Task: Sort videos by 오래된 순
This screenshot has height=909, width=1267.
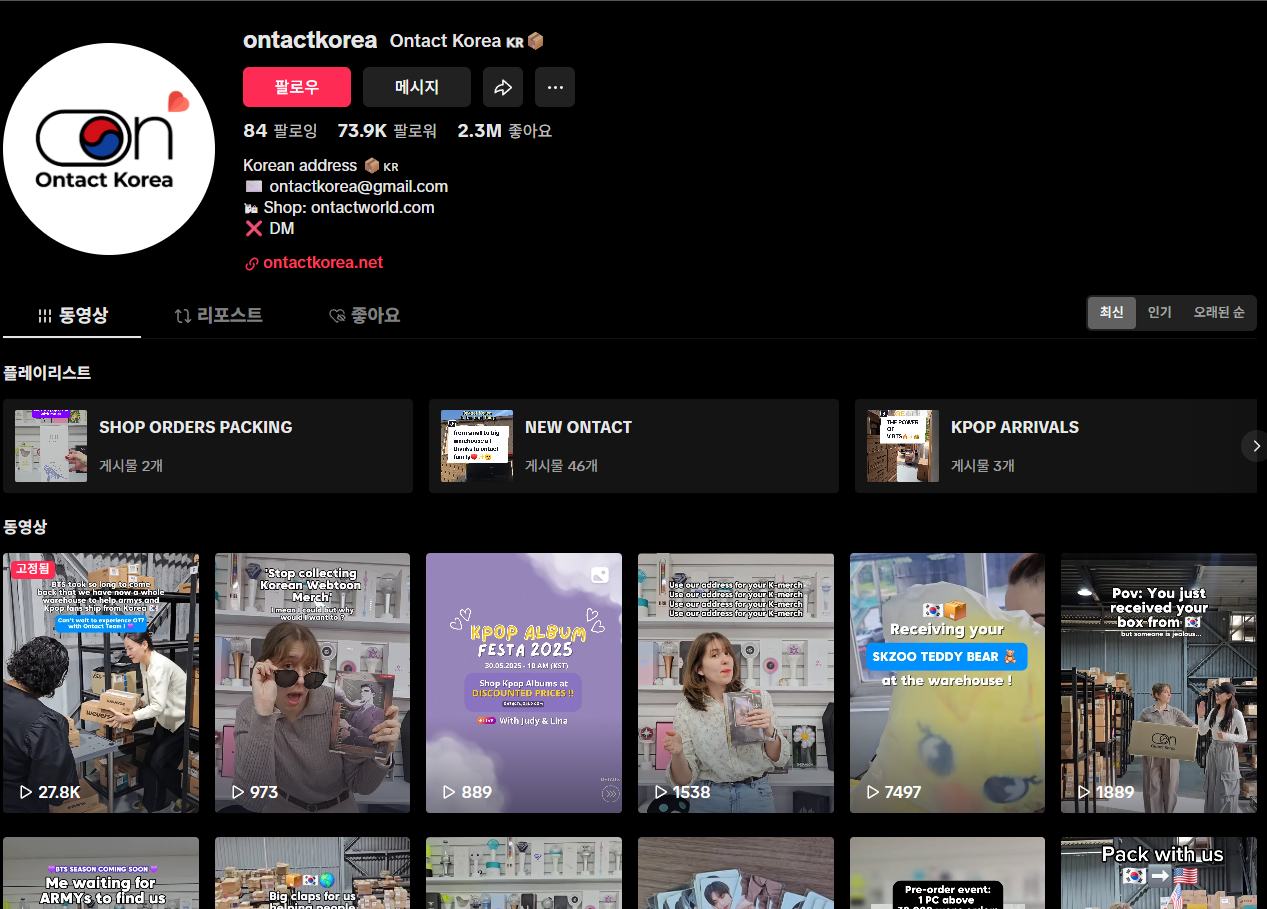Action: [1218, 313]
